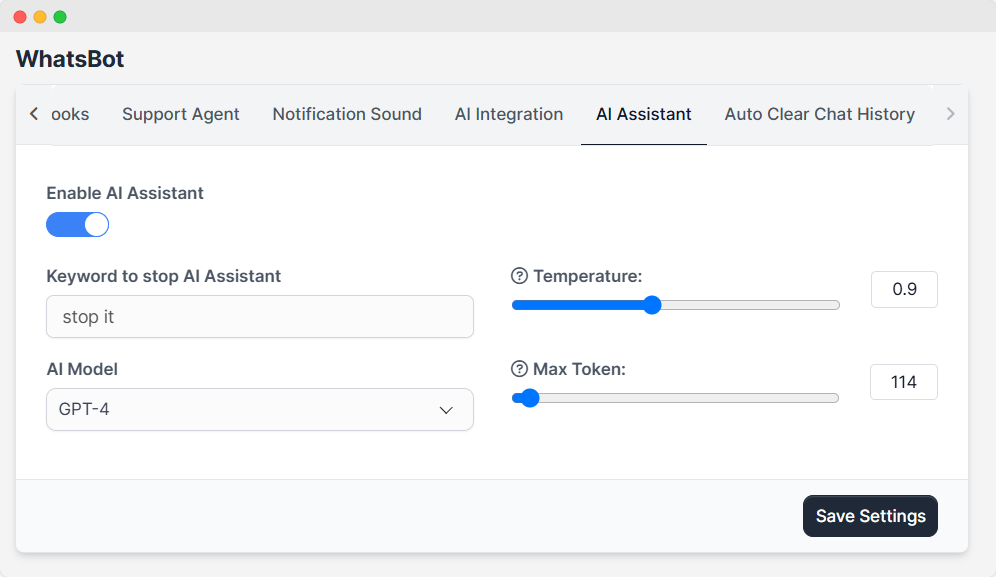The image size is (996, 577).
Task: Go to the AI Integration tab
Action: pyautogui.click(x=508, y=114)
